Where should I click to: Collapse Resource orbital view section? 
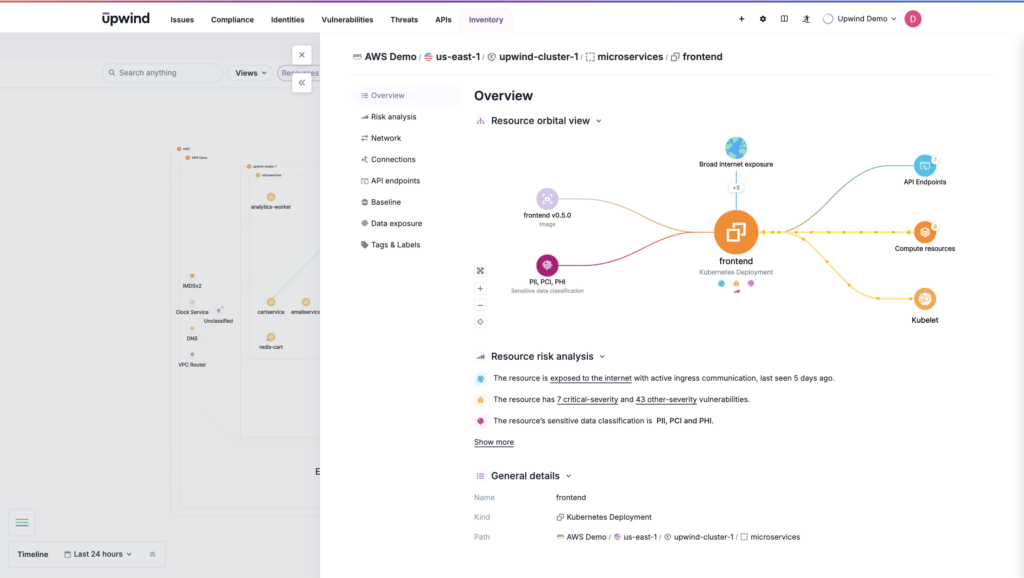598,121
